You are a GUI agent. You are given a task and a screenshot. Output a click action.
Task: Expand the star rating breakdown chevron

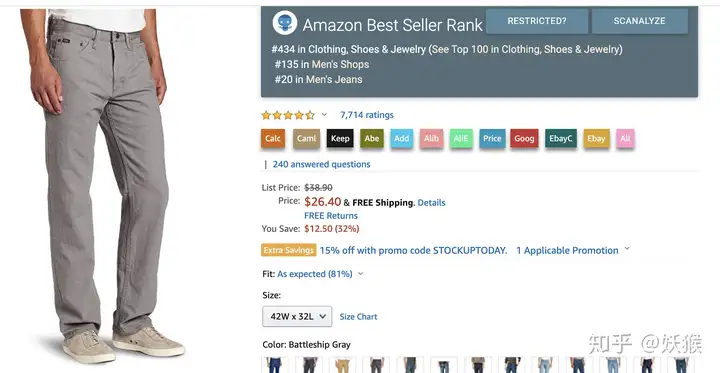324,114
